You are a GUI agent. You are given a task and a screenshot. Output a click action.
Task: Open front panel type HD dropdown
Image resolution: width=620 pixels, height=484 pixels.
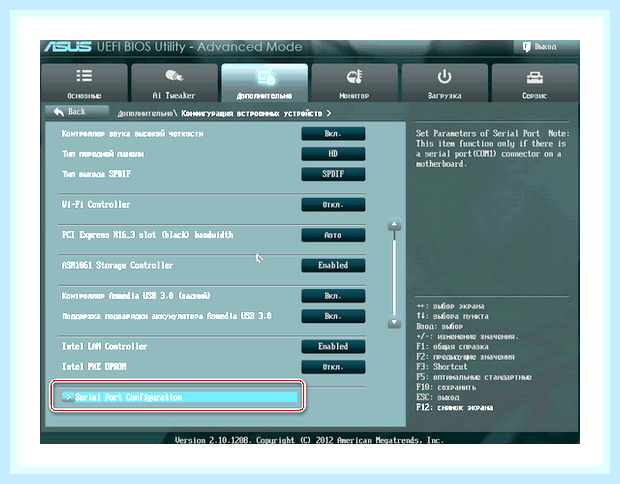click(x=333, y=154)
